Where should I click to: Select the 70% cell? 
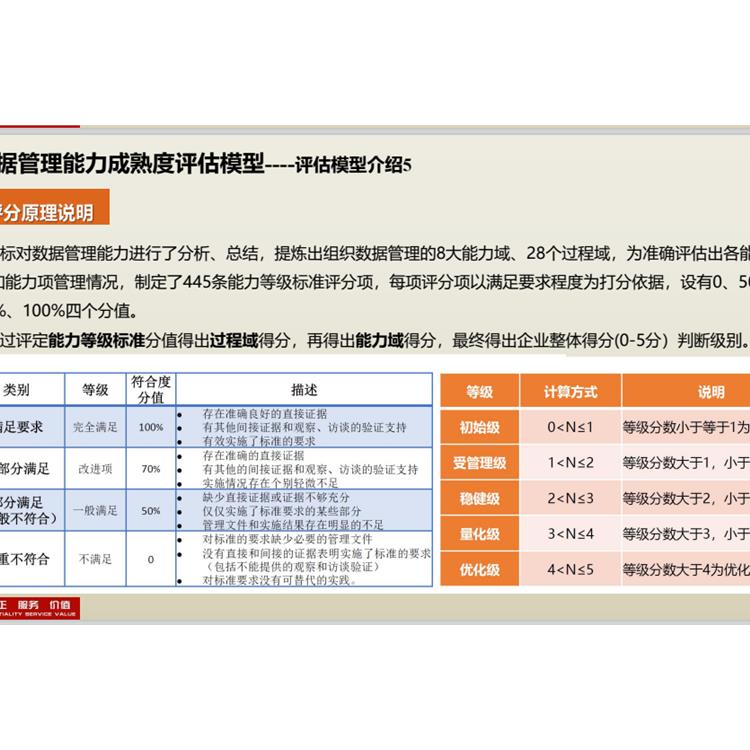point(151,469)
